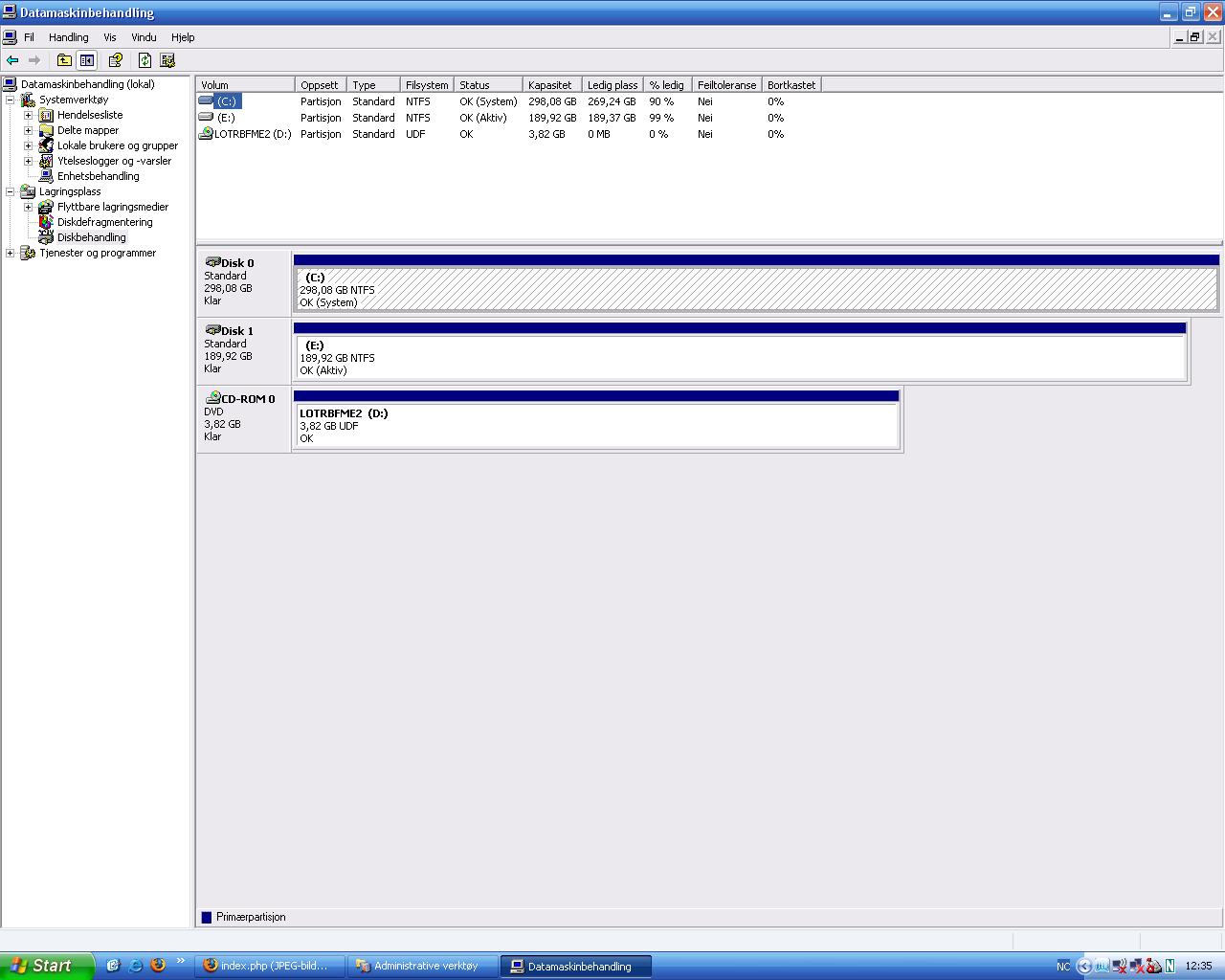Click the Refresh toolbar icon

pyautogui.click(x=145, y=60)
